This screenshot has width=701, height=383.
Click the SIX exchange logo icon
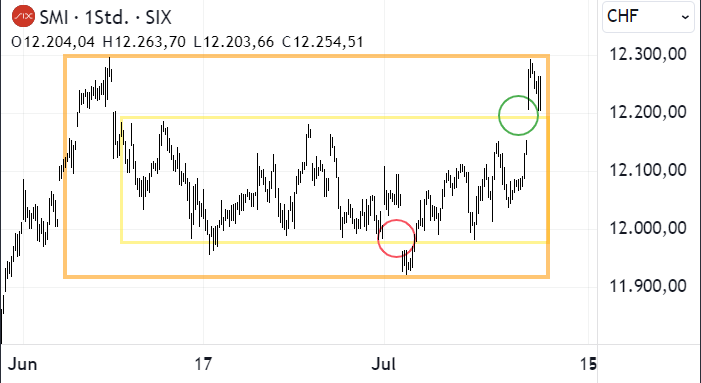pyautogui.click(x=23, y=17)
